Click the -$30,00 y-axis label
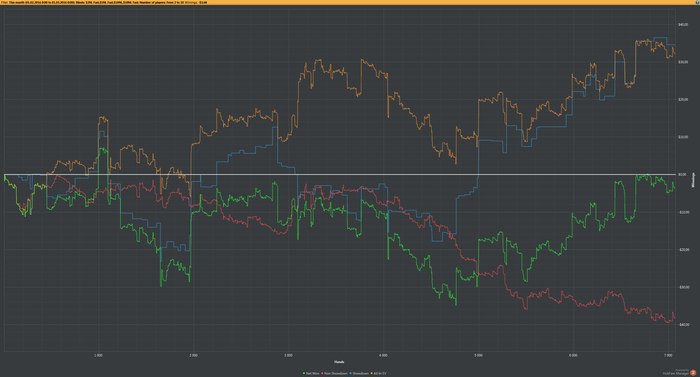This screenshot has width=700, height=377. (683, 287)
